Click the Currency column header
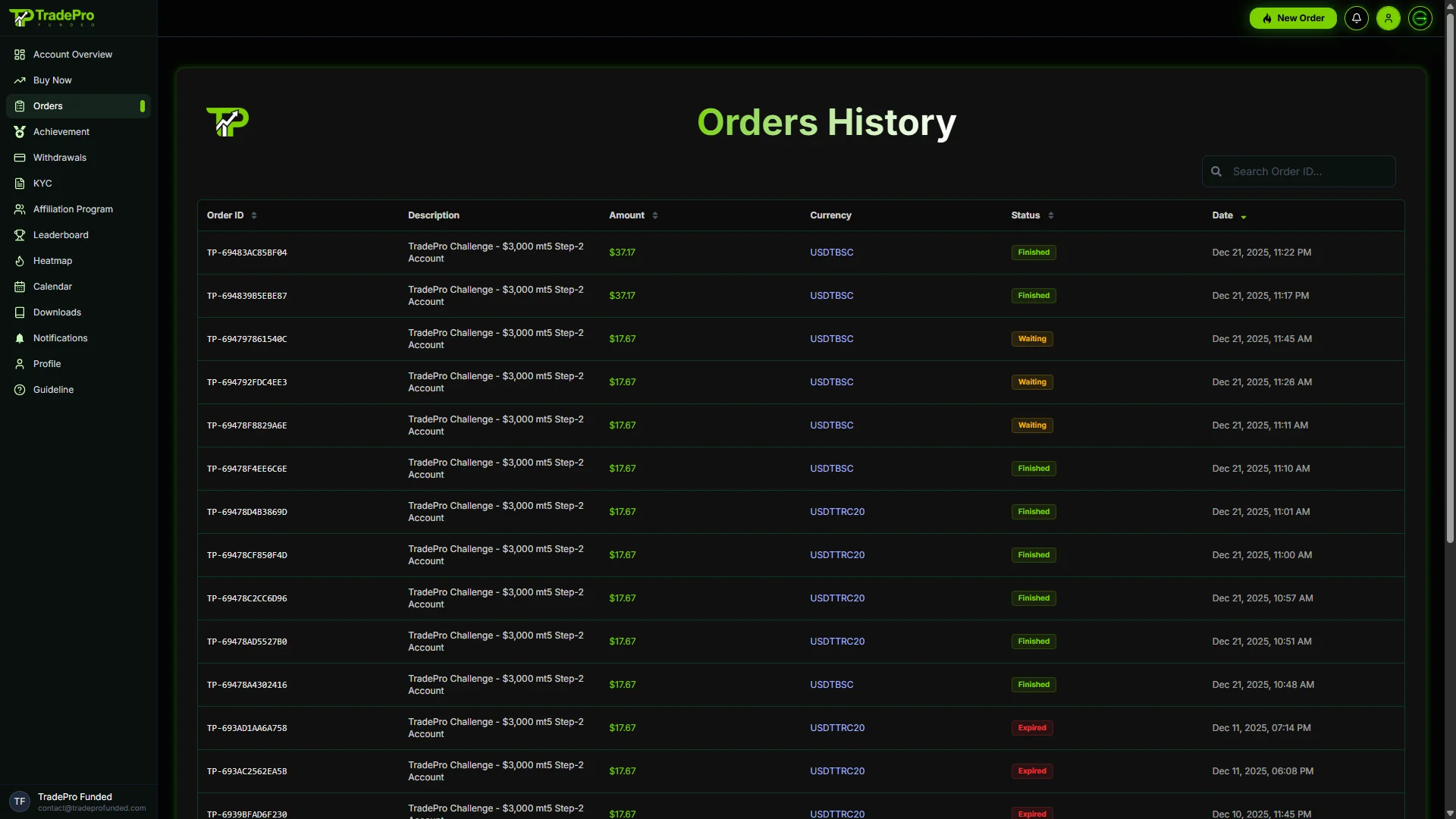 tap(830, 215)
